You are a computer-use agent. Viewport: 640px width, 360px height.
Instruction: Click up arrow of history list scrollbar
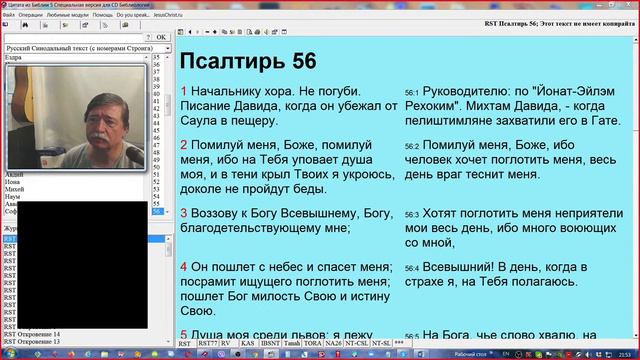tap(168, 239)
